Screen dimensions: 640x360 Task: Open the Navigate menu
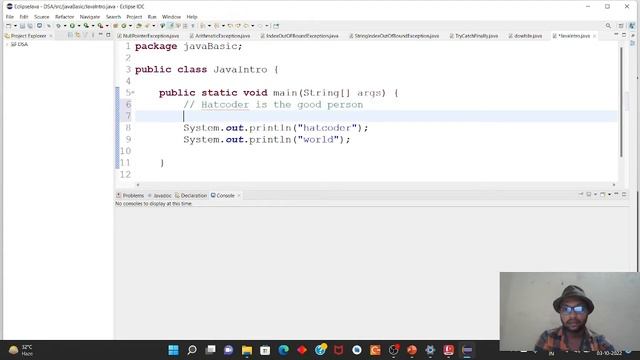pos(90,17)
